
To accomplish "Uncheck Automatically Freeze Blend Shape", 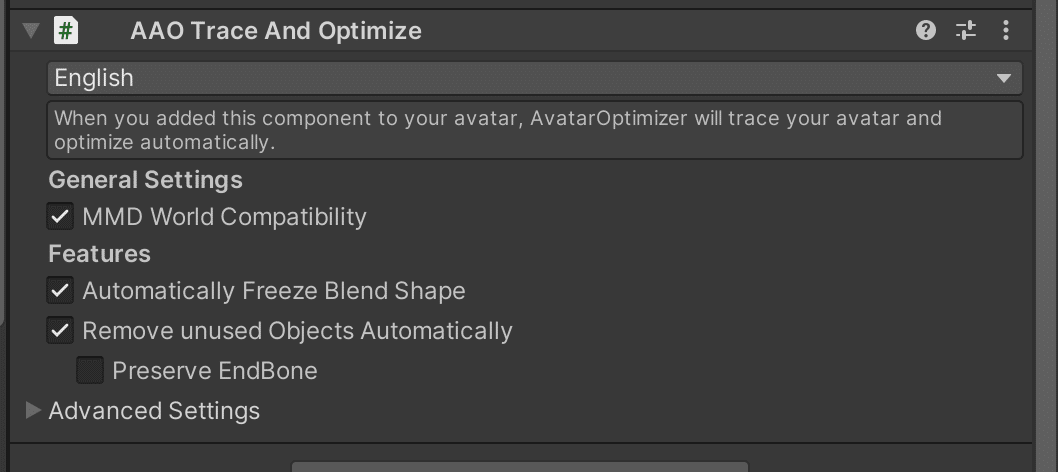I will pos(61,291).
